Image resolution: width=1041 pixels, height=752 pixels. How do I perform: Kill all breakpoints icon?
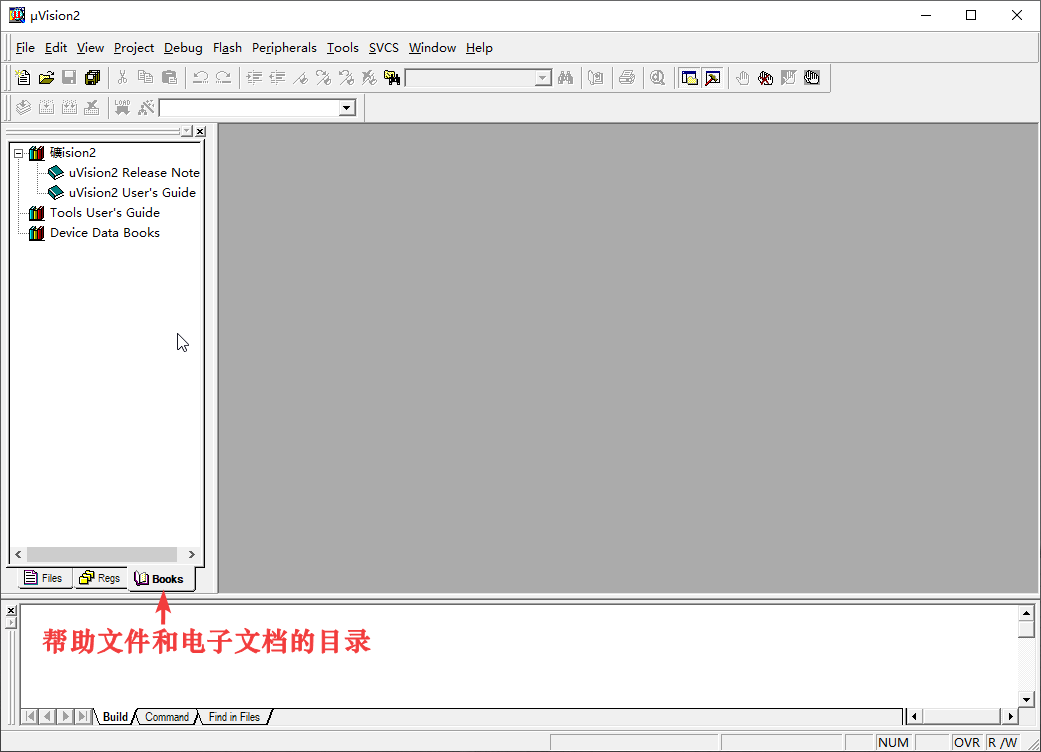coord(765,78)
